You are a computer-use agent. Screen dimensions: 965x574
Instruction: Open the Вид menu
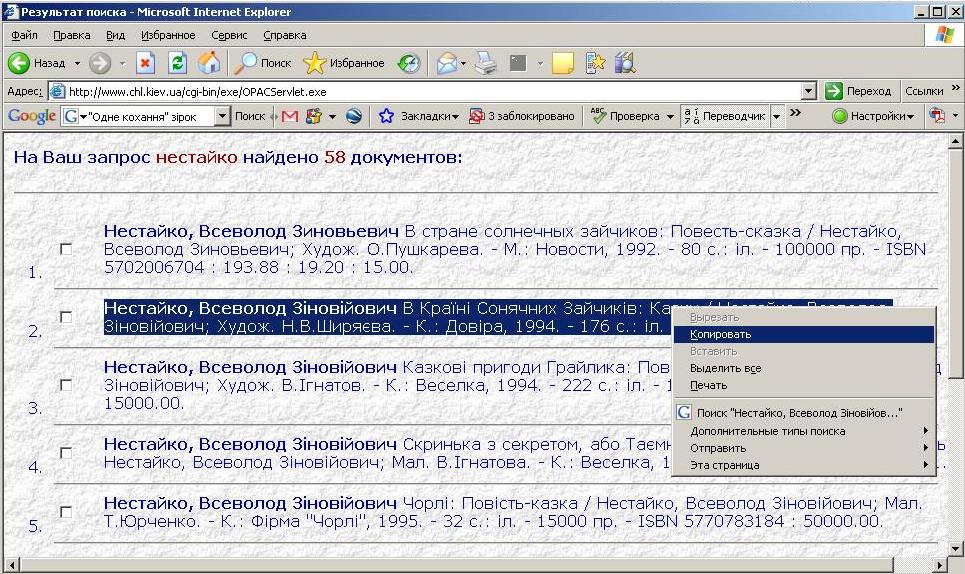click(115, 35)
